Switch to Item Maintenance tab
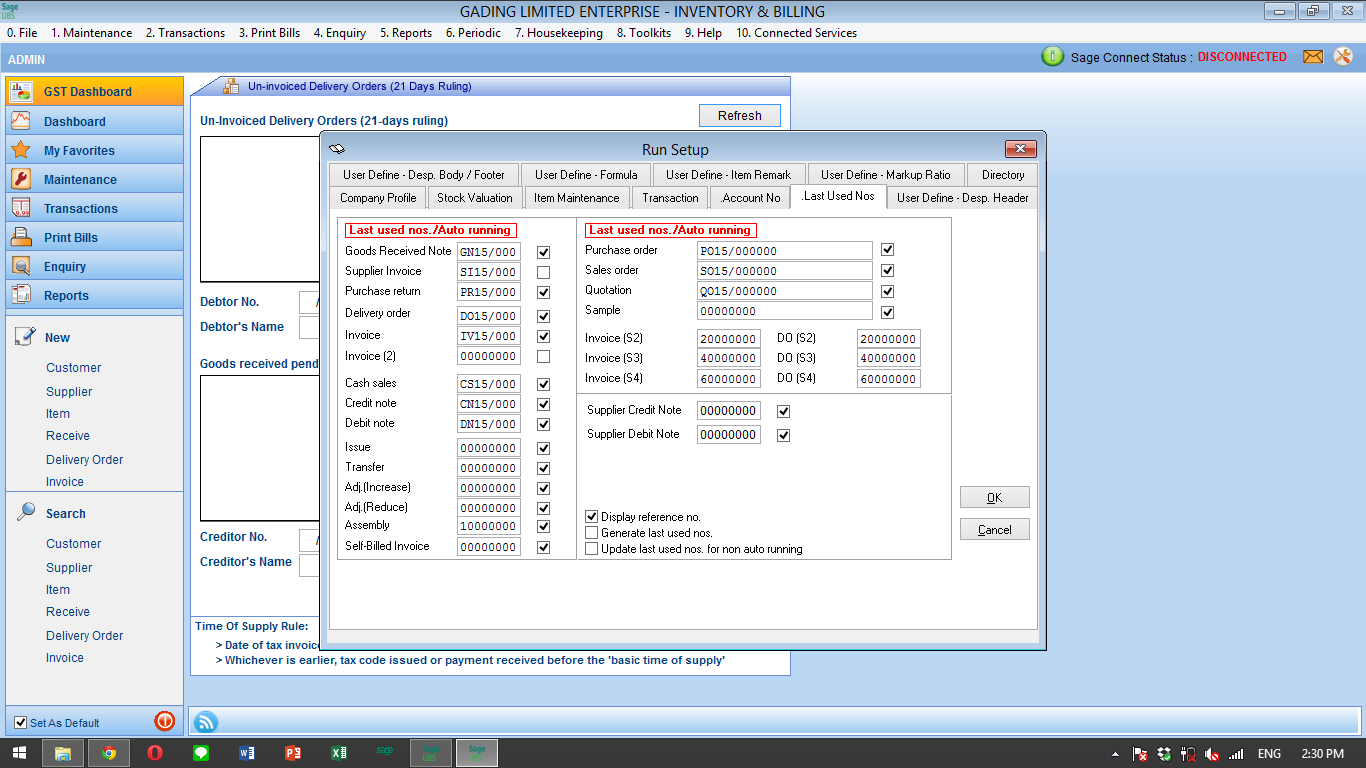 577,198
